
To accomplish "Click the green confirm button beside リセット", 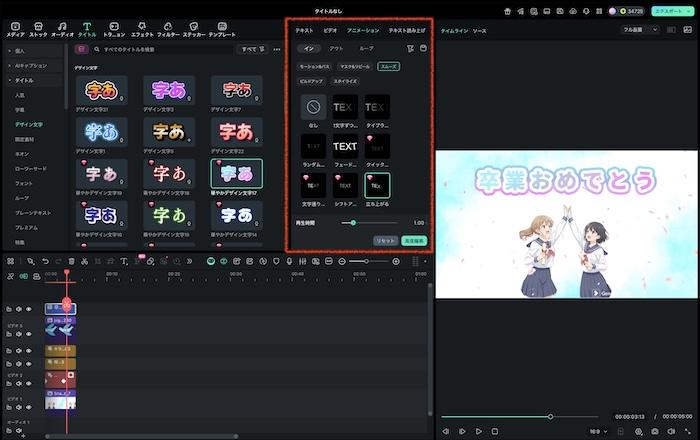I will click(414, 241).
